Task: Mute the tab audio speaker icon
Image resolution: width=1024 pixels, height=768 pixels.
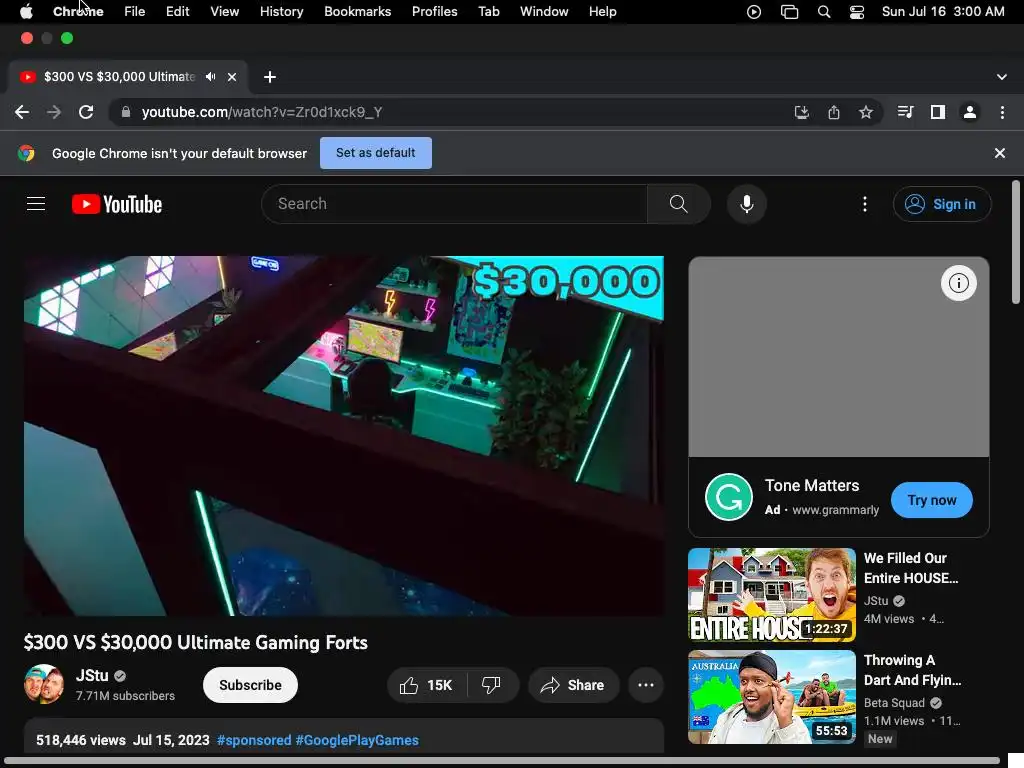Action: click(x=210, y=77)
